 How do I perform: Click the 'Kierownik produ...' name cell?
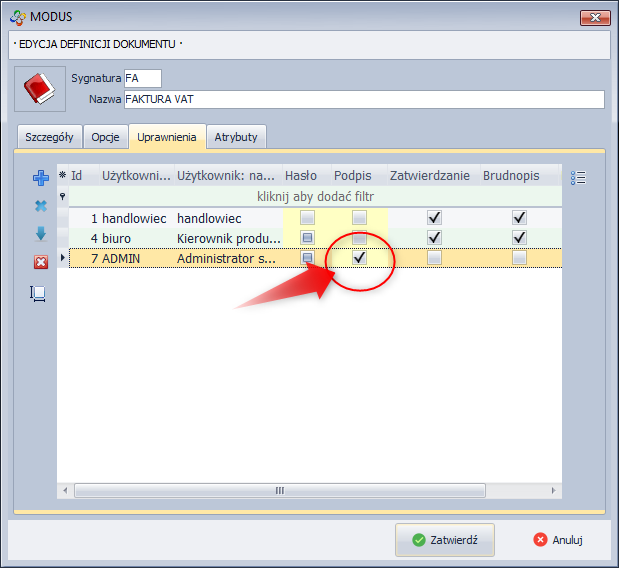(228, 238)
